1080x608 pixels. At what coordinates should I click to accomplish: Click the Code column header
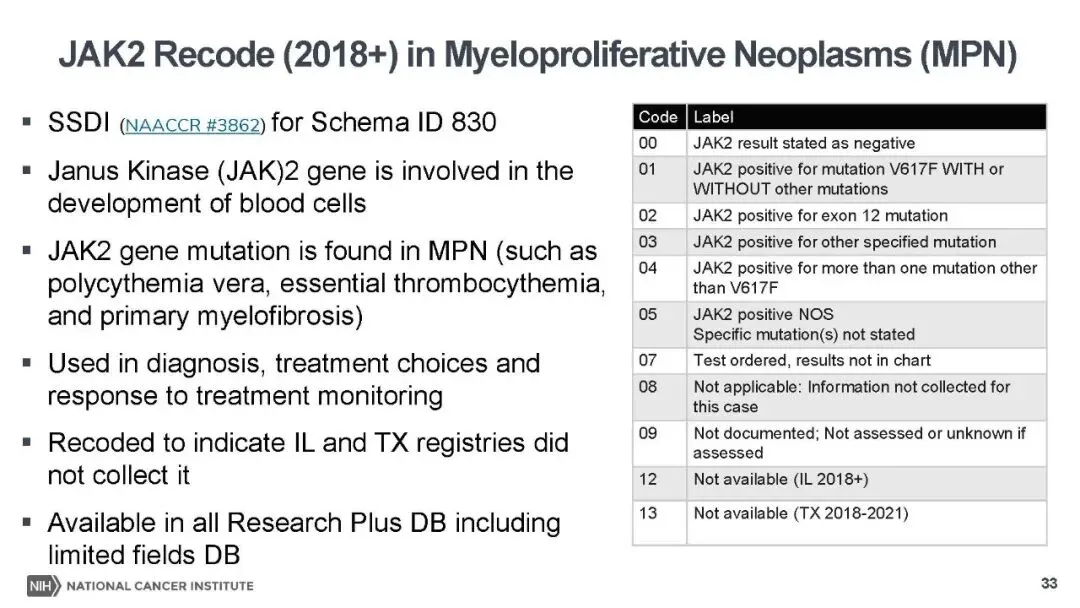click(x=659, y=117)
